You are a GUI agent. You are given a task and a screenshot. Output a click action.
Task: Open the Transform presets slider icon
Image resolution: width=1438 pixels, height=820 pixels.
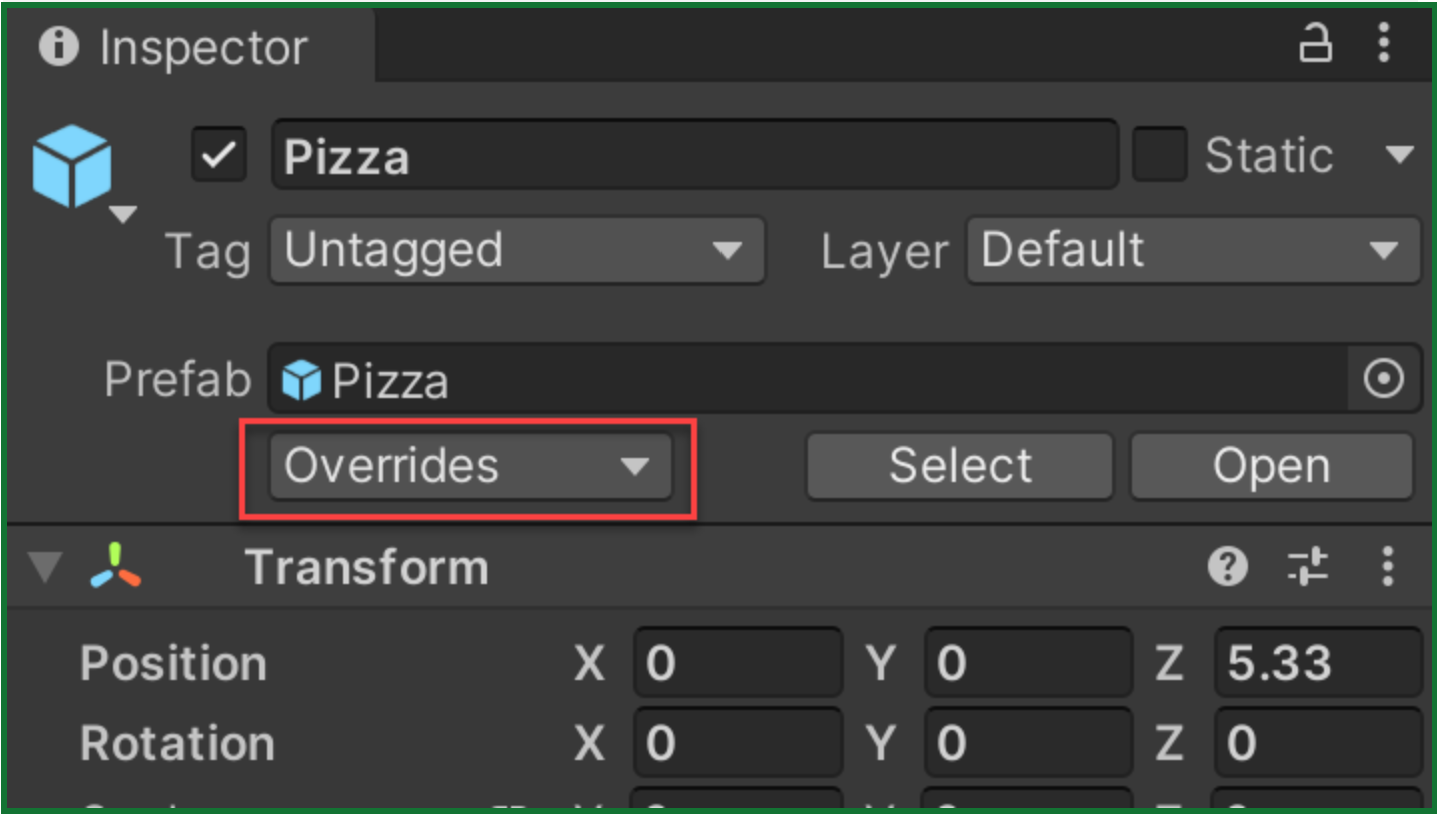pyautogui.click(x=1308, y=568)
